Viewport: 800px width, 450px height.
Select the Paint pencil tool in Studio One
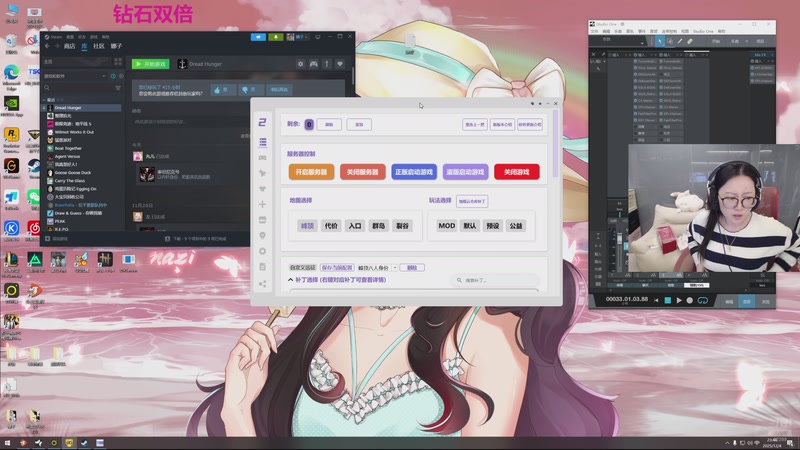pos(680,41)
